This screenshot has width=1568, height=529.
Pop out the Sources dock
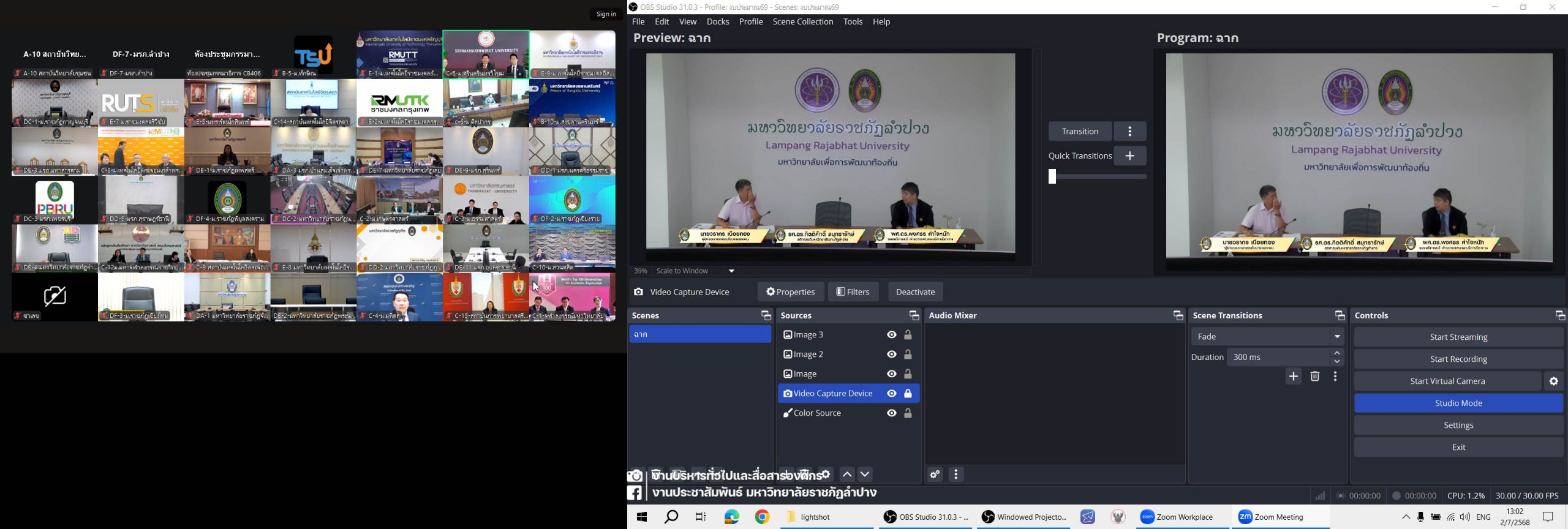pos(914,316)
